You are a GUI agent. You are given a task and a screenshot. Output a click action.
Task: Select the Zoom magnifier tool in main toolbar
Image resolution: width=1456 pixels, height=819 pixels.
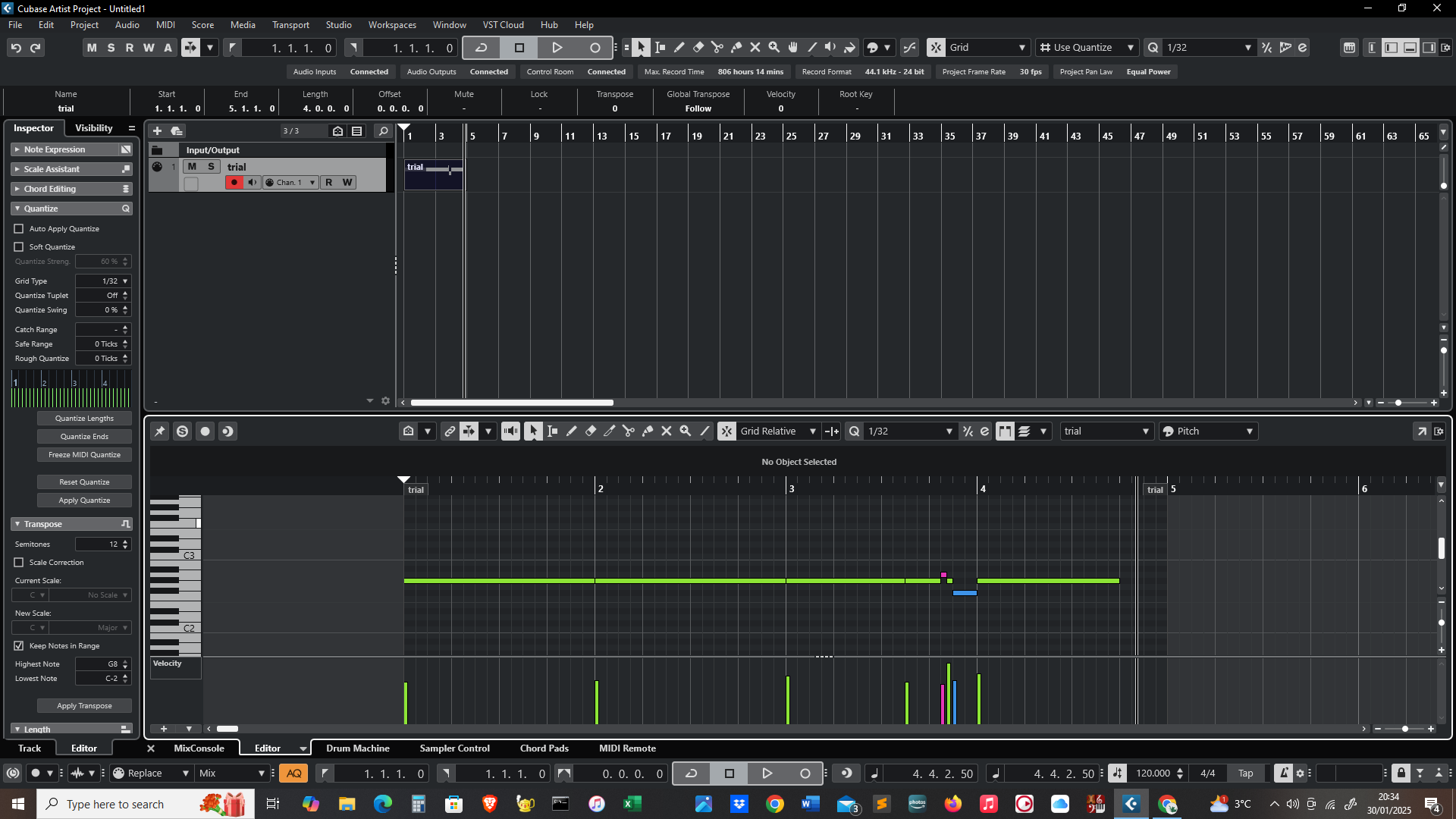pyautogui.click(x=774, y=47)
